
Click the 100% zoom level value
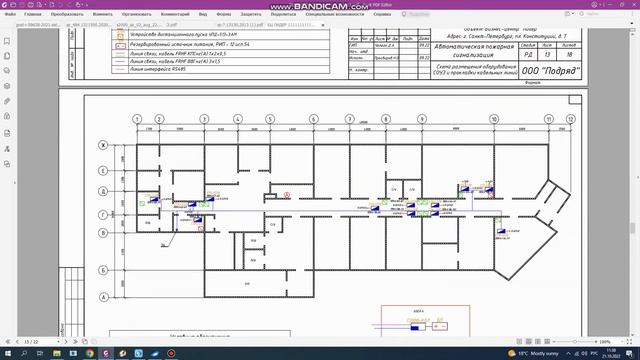[605, 342]
